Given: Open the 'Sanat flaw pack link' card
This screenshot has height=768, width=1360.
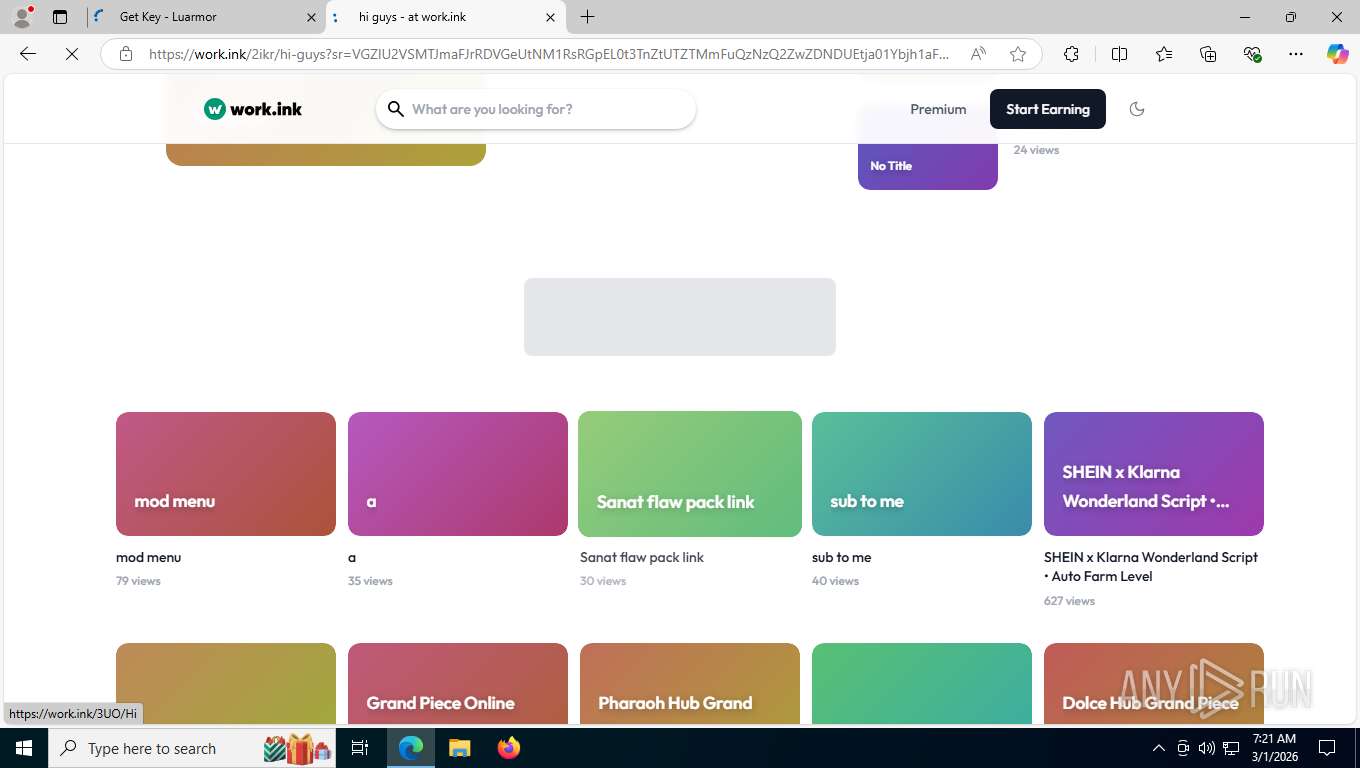Looking at the screenshot, I should 690,474.
